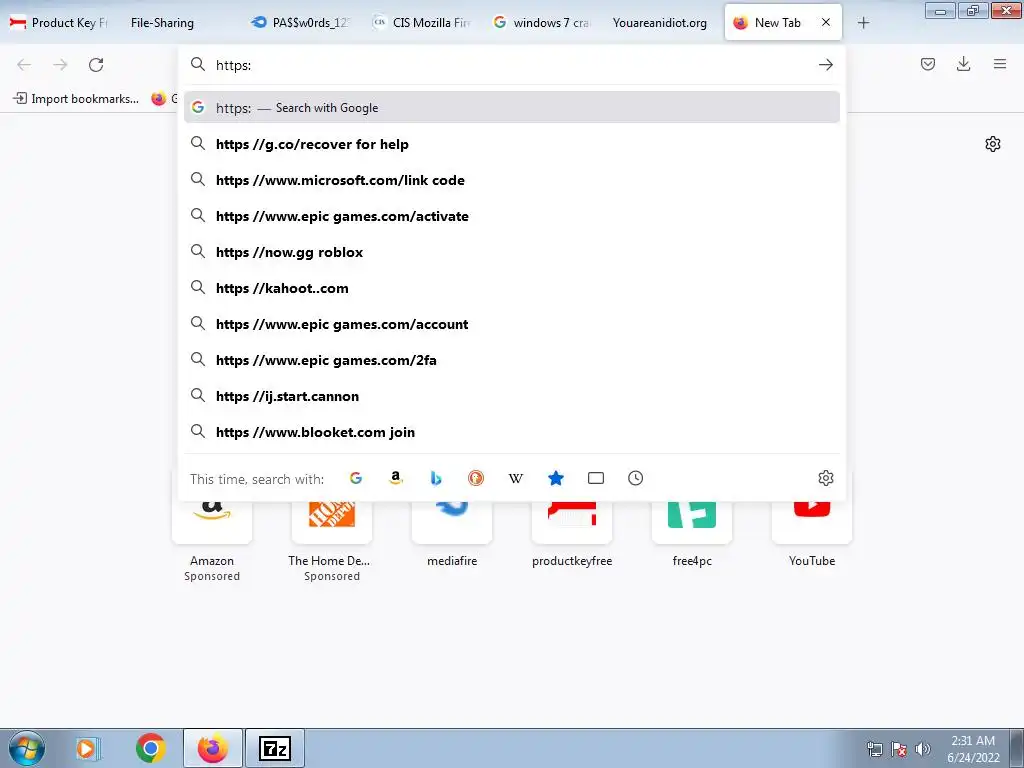Search this time with DuckDuckGo icon
This screenshot has width=1024, height=768.
476,478
